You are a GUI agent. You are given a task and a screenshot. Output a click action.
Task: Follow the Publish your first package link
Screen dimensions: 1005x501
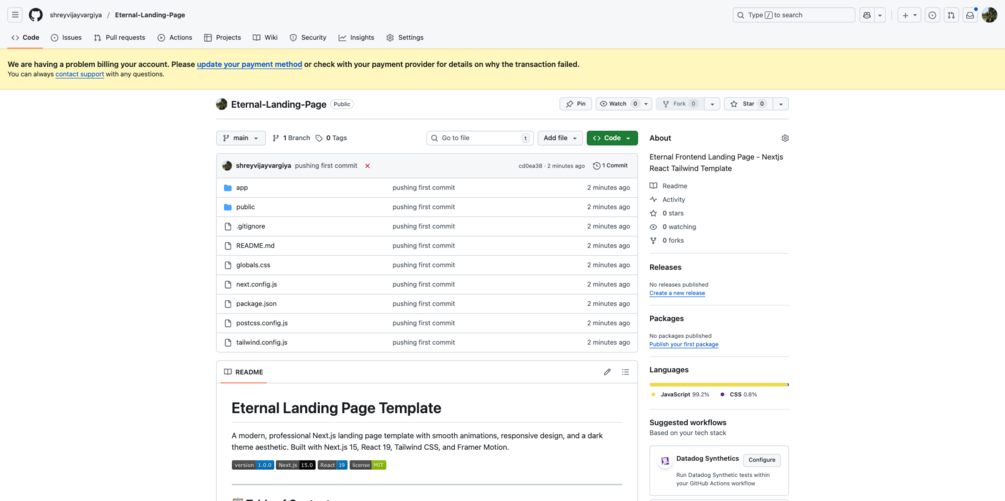pyautogui.click(x=684, y=344)
